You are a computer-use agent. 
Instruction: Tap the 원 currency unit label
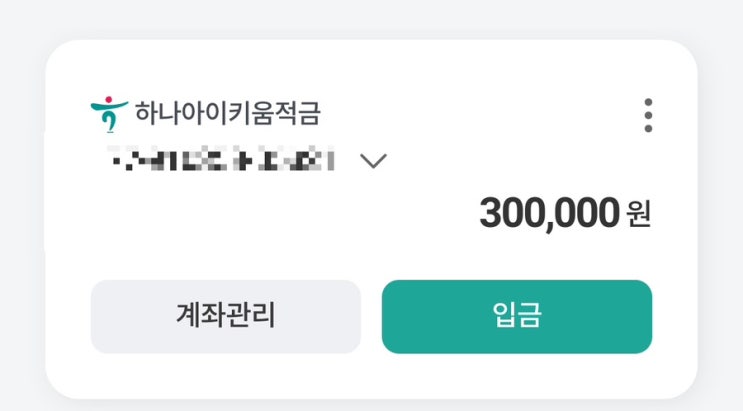pyautogui.click(x=639, y=214)
